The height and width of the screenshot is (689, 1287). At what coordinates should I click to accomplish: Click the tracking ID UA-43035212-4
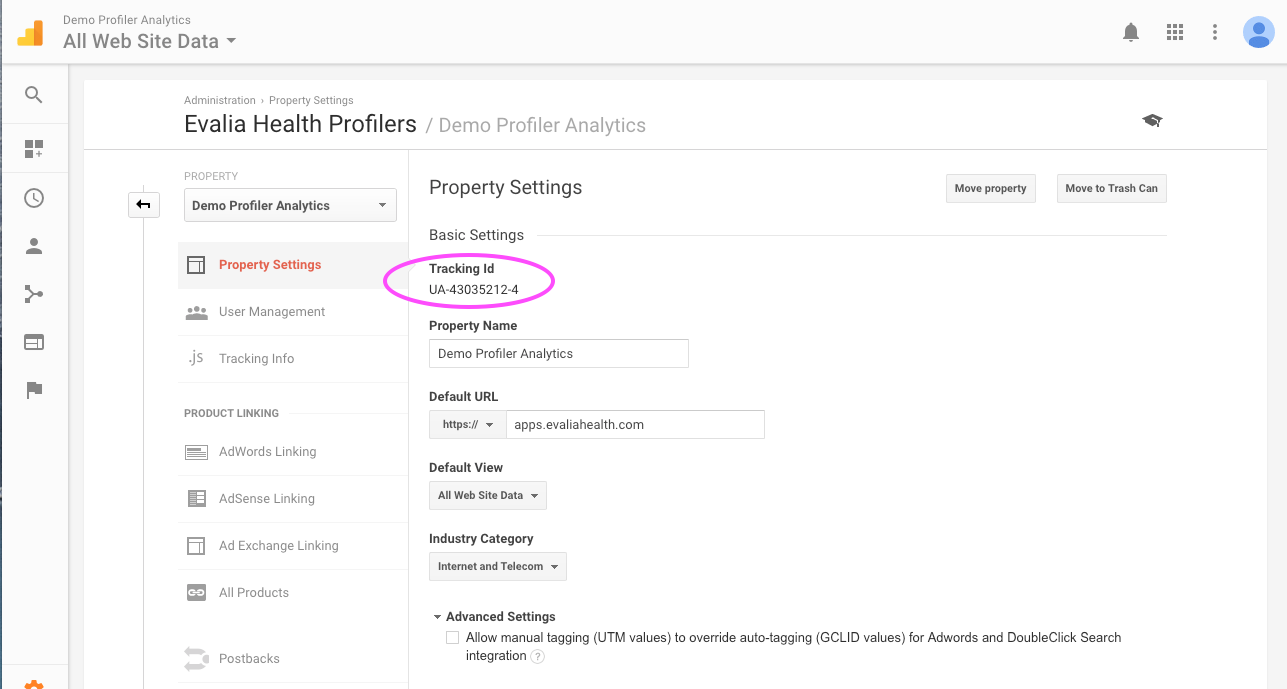pyautogui.click(x=474, y=290)
